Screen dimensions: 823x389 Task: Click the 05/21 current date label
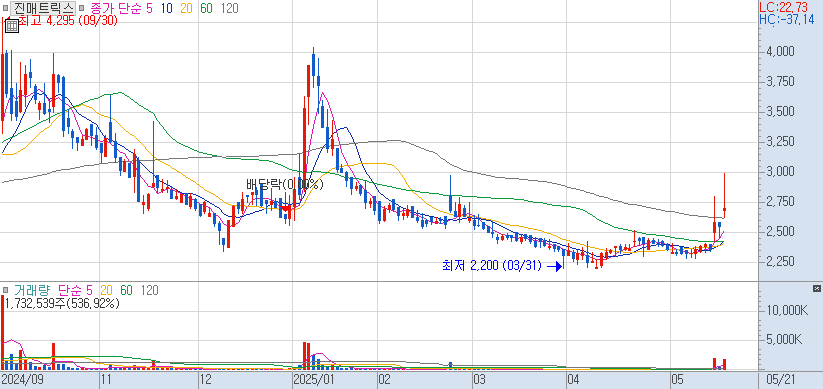click(x=782, y=379)
